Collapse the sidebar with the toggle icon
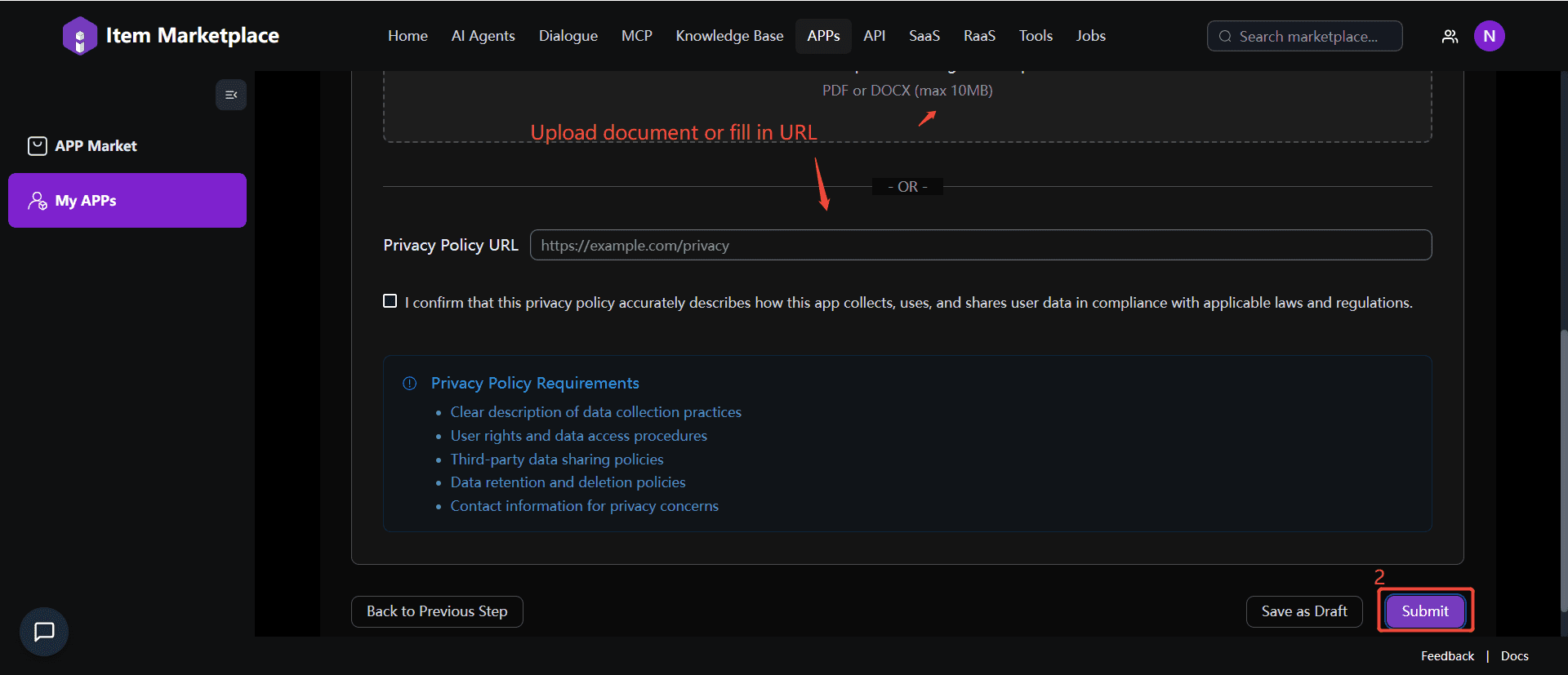 [231, 95]
